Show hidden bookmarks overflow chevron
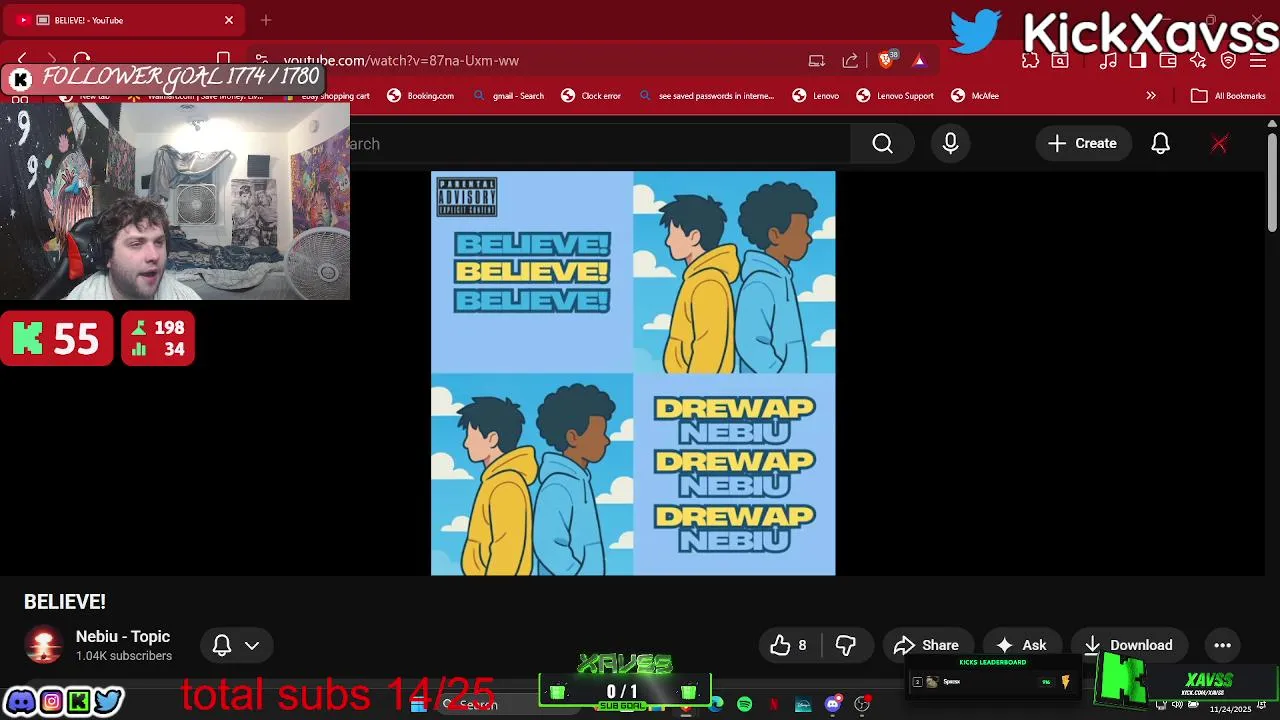This screenshot has height=720, width=1280. (x=1151, y=96)
